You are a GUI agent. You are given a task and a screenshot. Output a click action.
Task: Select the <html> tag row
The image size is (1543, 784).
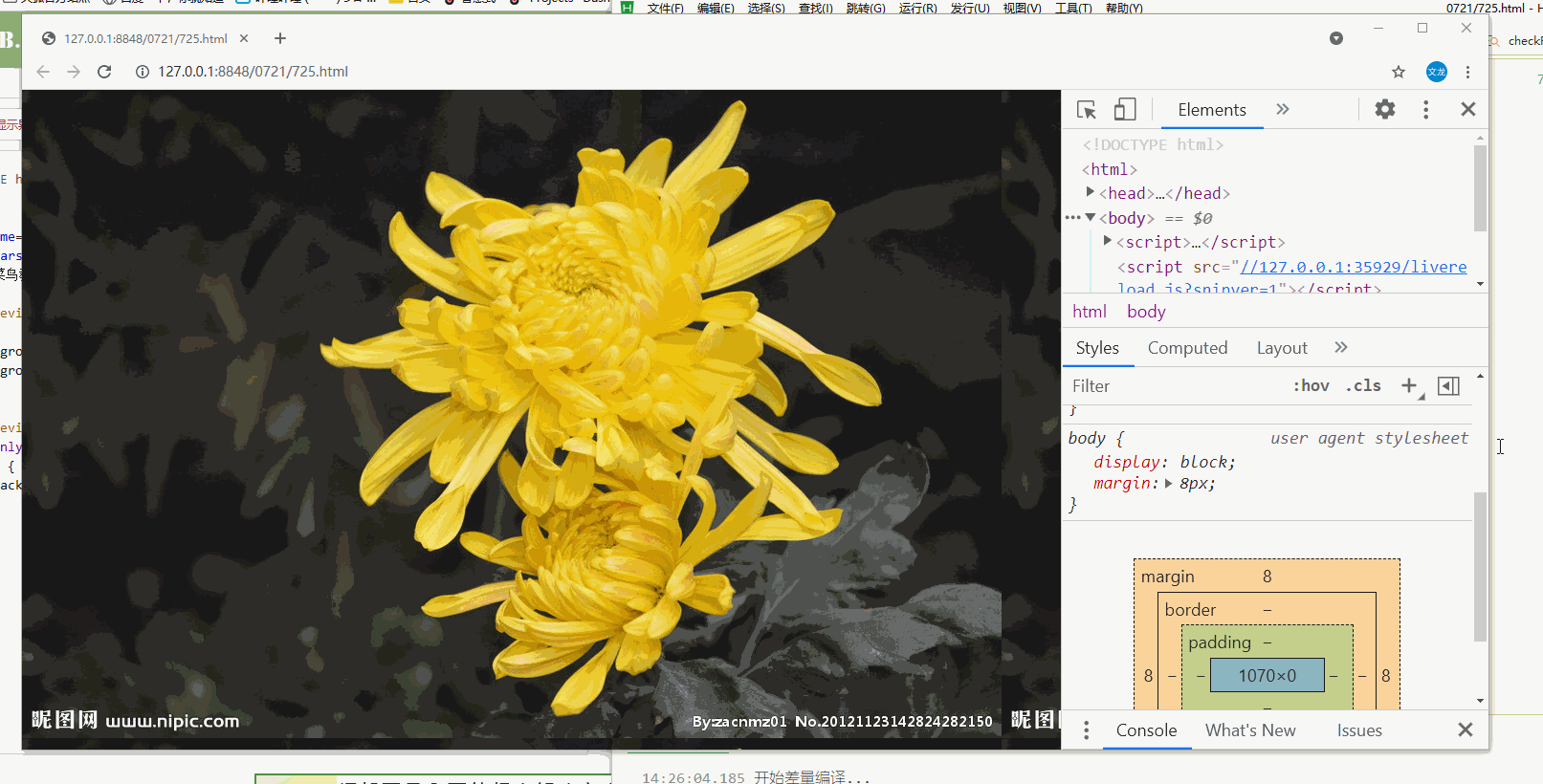coord(1110,169)
